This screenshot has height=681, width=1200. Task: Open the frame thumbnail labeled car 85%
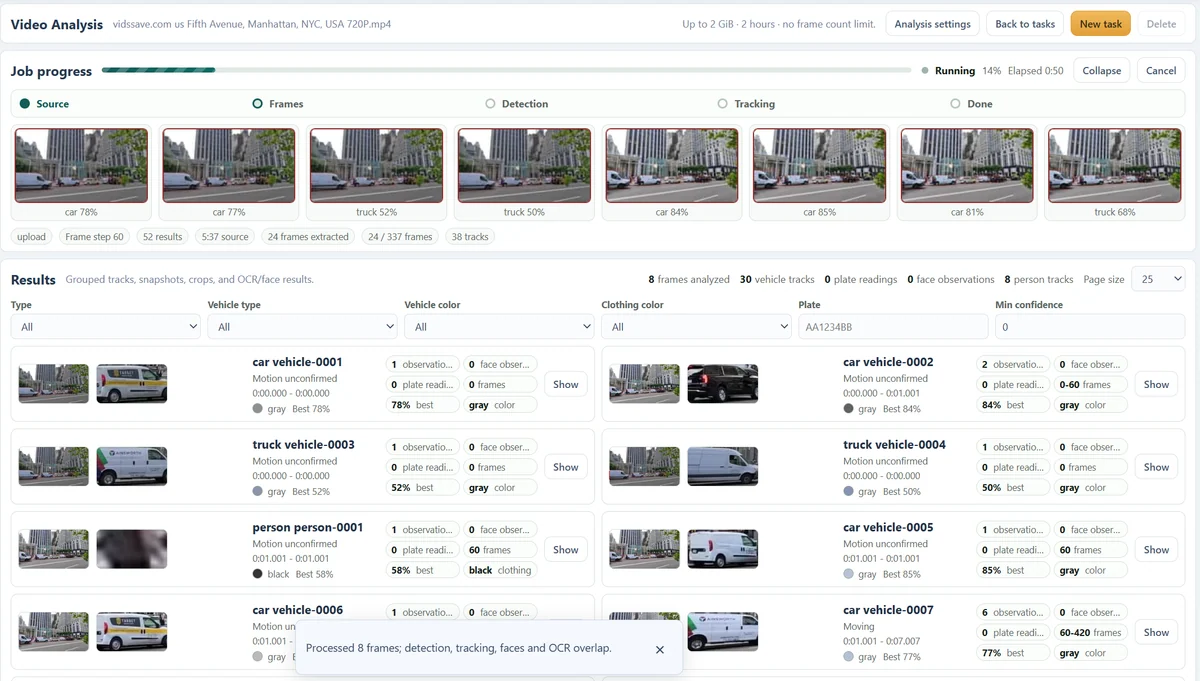tap(819, 166)
